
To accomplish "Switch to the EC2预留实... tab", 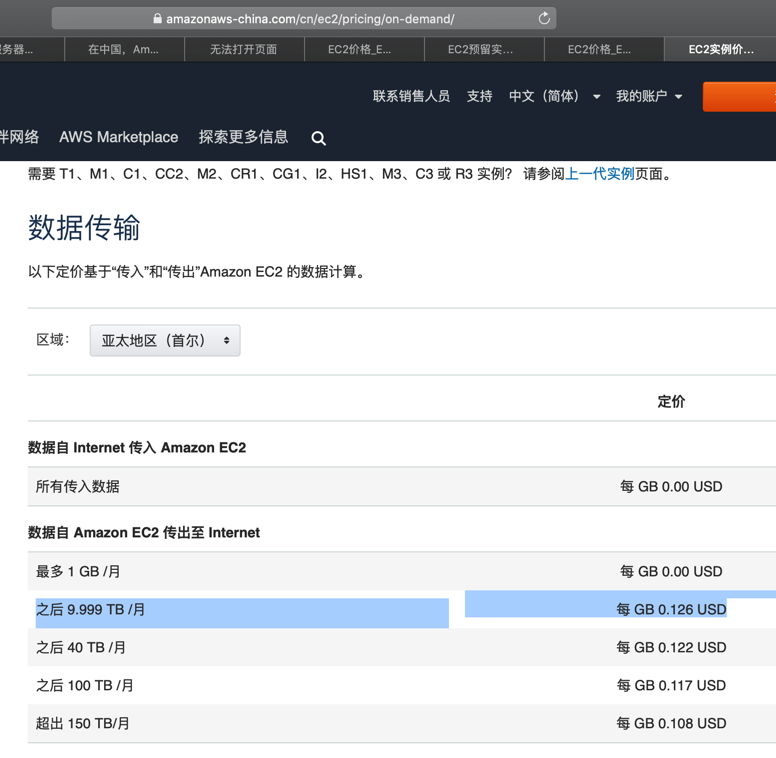I will pos(484,49).
